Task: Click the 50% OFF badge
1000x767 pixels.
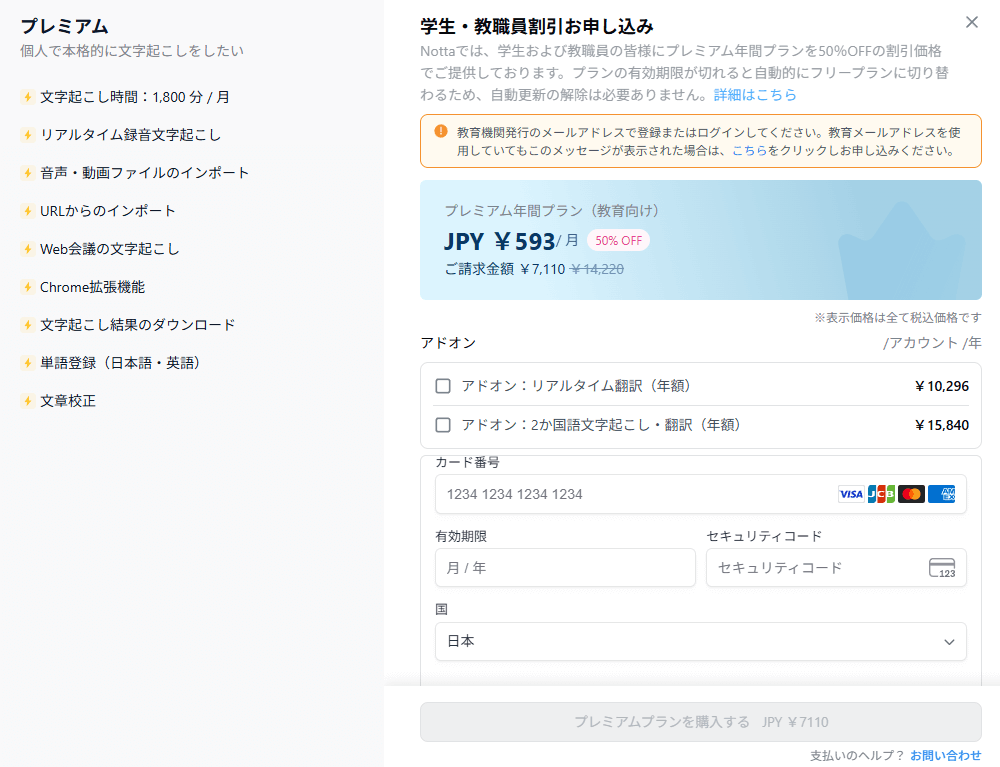Action: 618,240
